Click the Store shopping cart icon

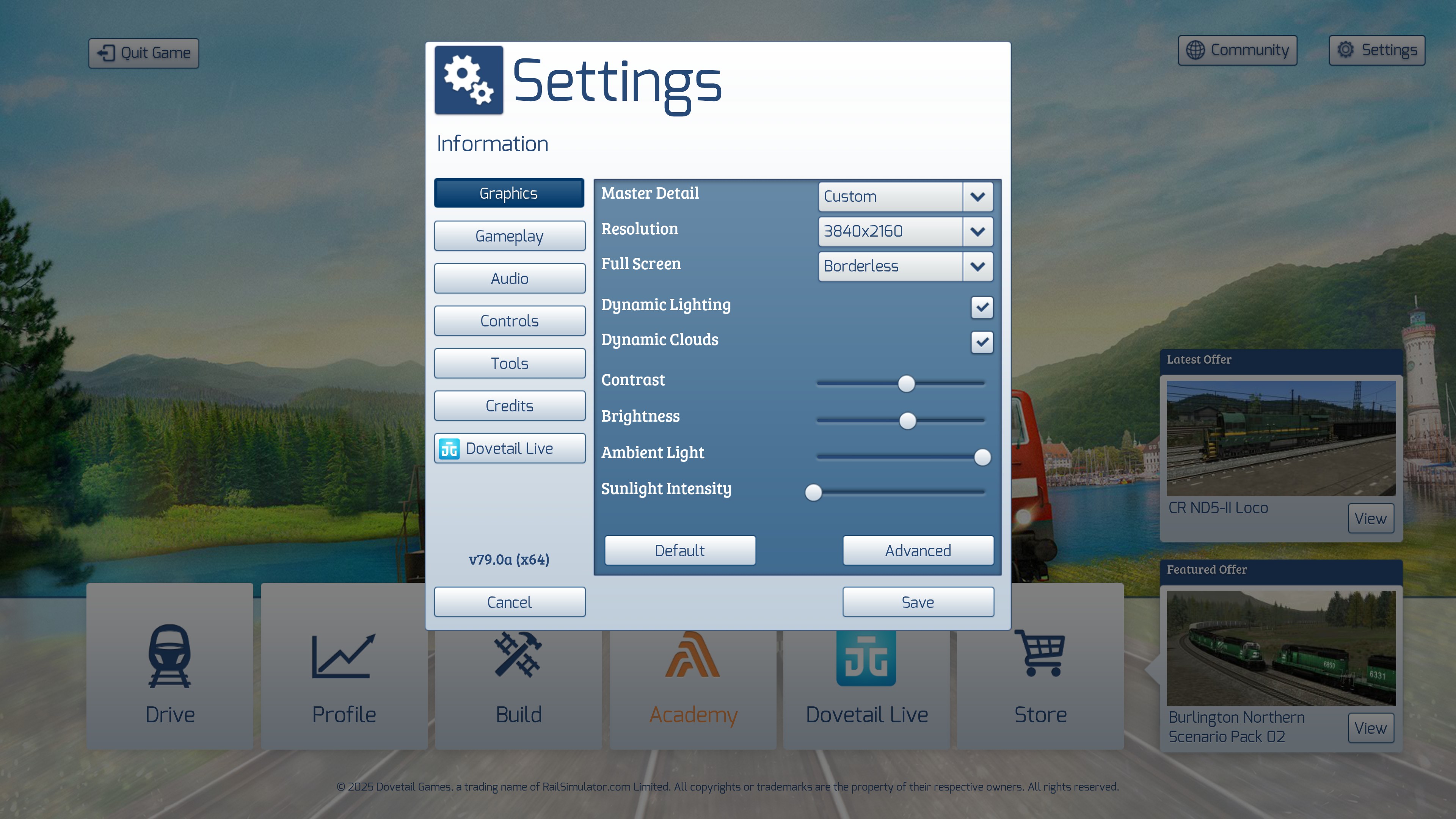pos(1040,653)
